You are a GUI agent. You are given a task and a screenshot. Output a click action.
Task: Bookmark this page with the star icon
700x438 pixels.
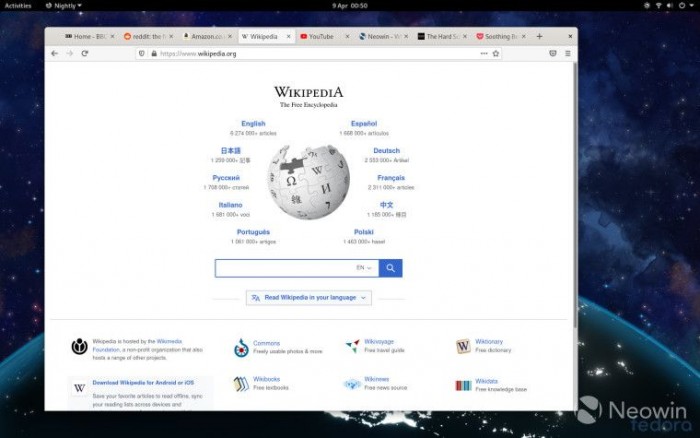(x=495, y=53)
